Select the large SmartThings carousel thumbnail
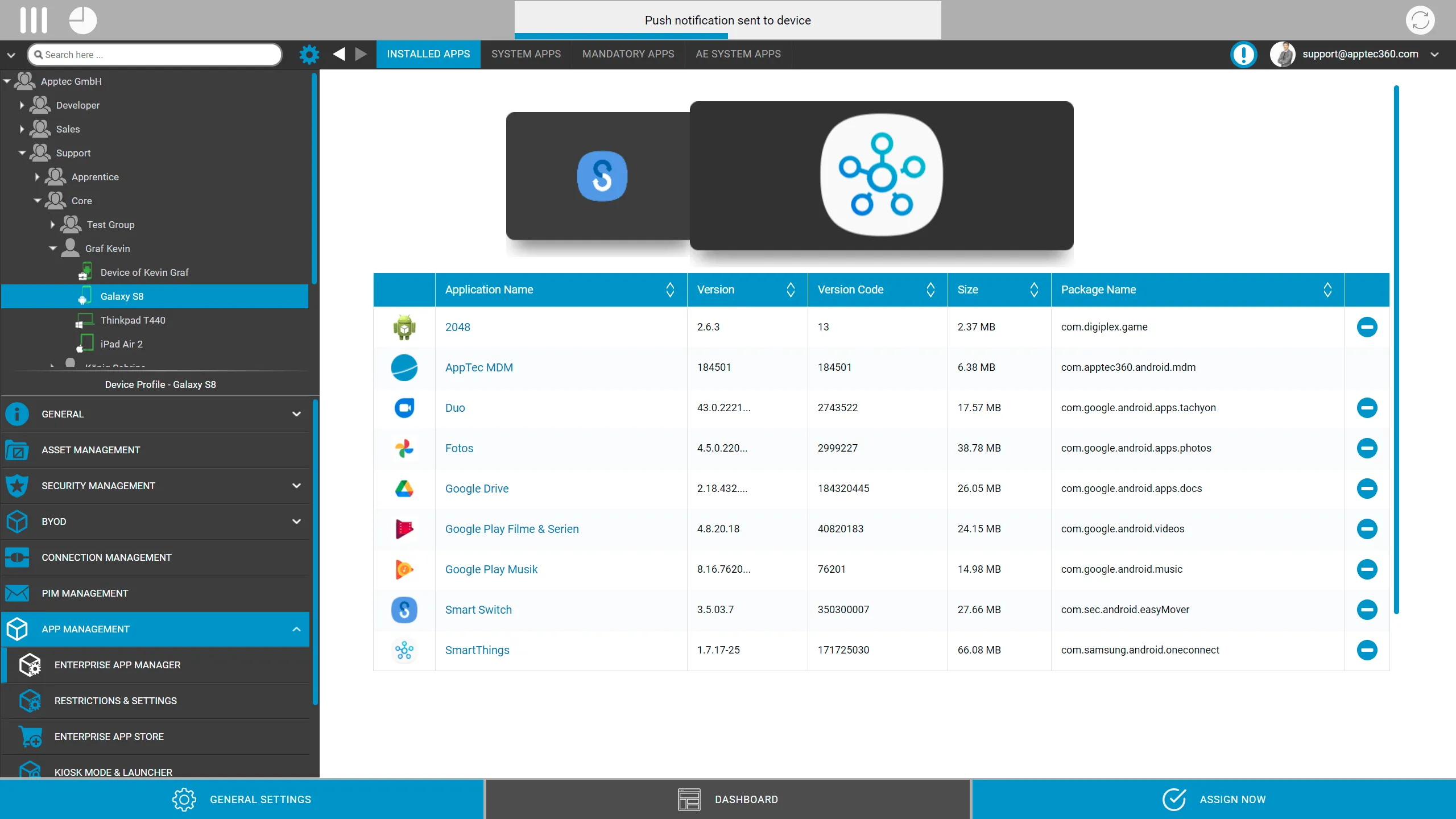Viewport: 1456px width, 819px height. tap(882, 176)
